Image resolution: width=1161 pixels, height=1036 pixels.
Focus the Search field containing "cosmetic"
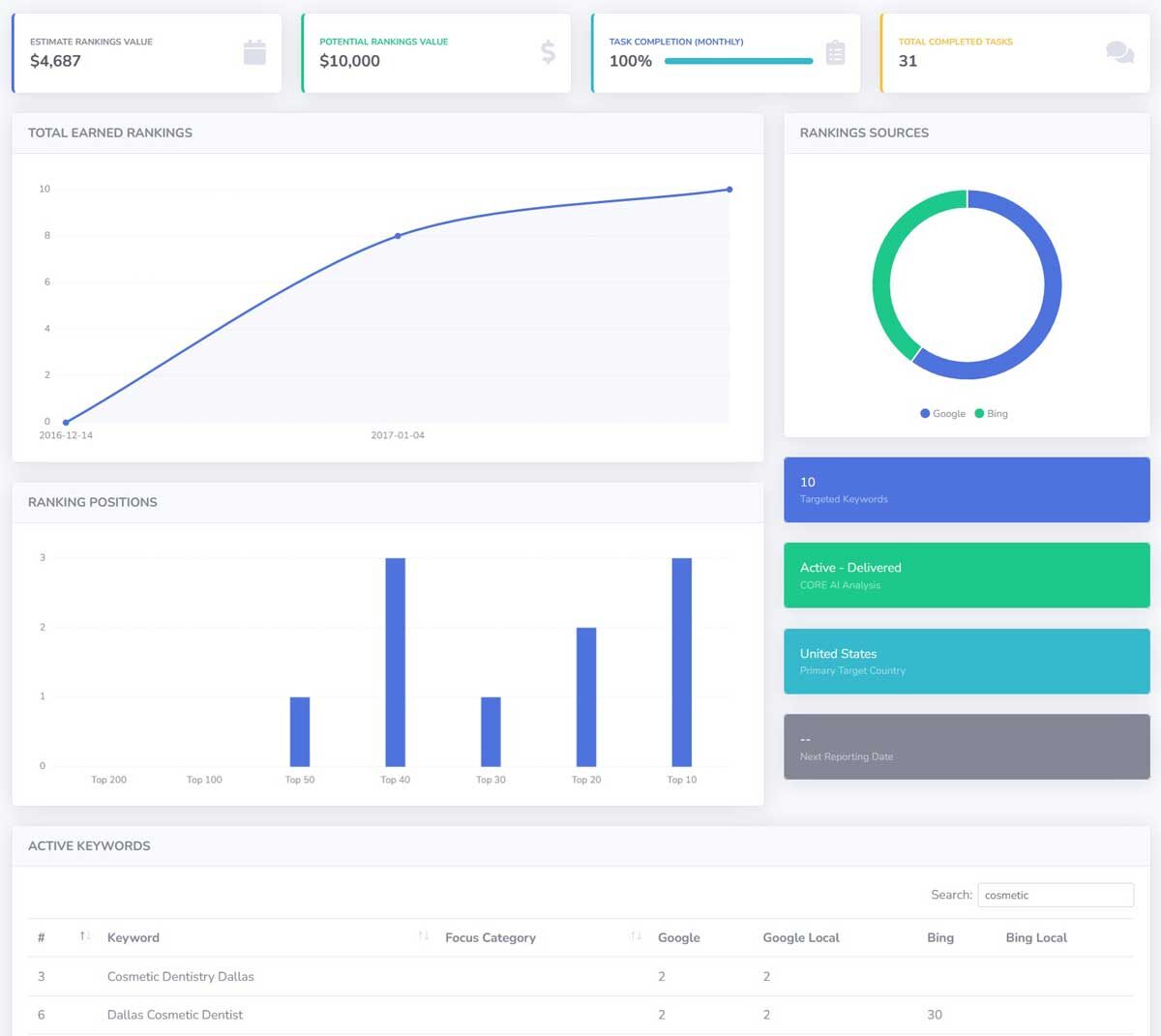(1055, 895)
